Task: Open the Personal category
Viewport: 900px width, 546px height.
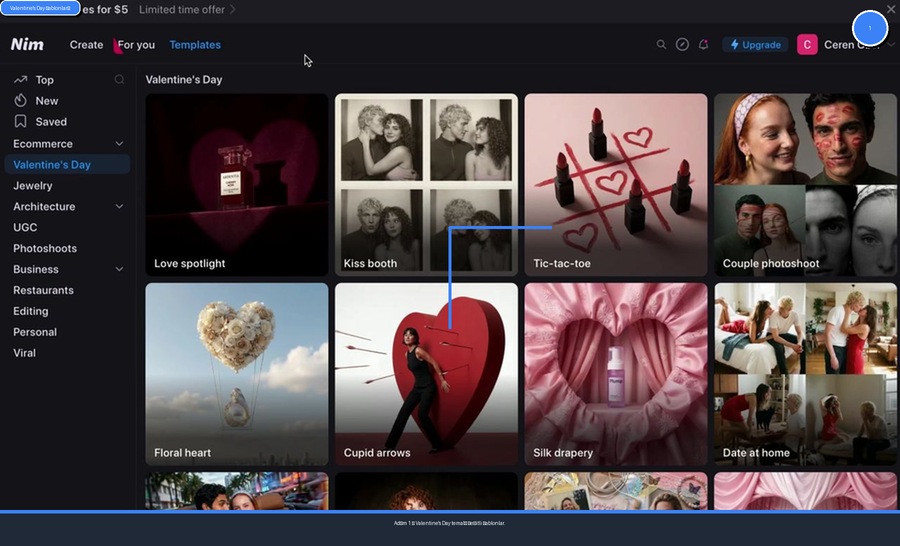Action: click(x=35, y=332)
